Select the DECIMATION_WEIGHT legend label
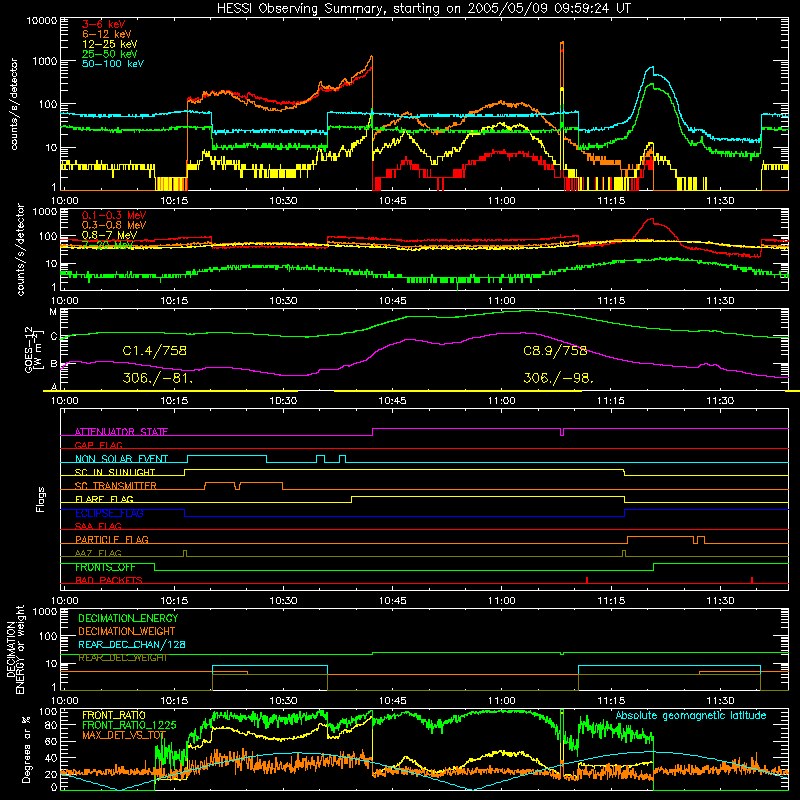The image size is (800, 800). (127, 631)
